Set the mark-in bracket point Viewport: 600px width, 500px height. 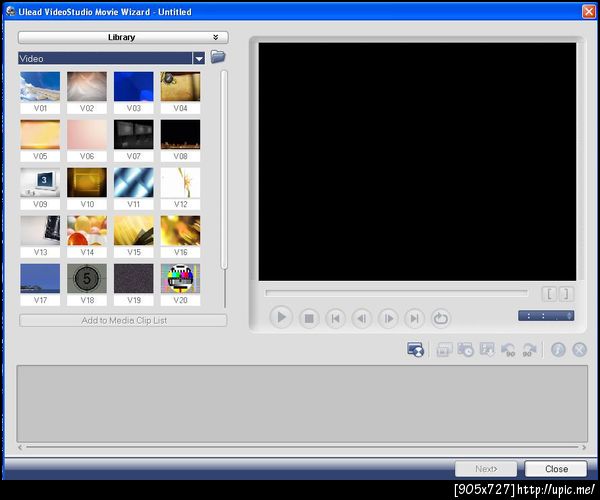[549, 294]
